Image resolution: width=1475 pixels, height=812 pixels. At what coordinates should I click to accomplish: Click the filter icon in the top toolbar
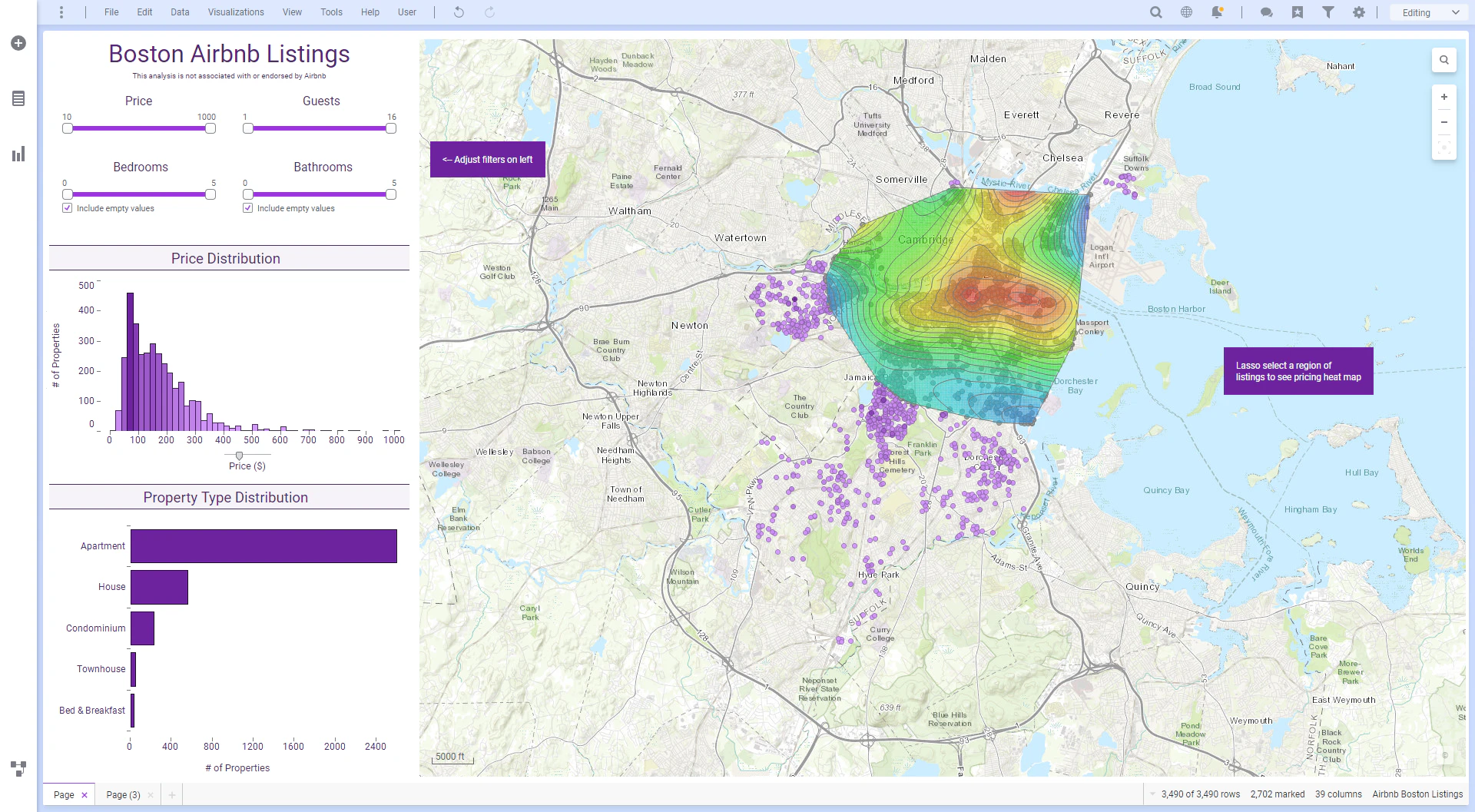1328,12
